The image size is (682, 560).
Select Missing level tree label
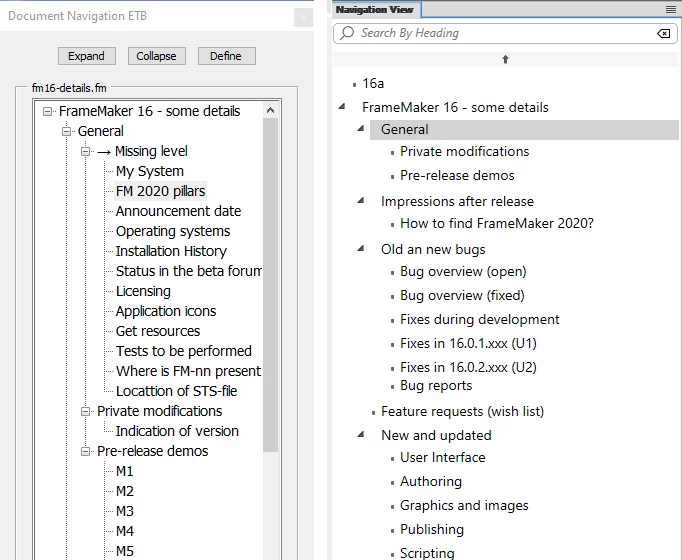pos(151,151)
